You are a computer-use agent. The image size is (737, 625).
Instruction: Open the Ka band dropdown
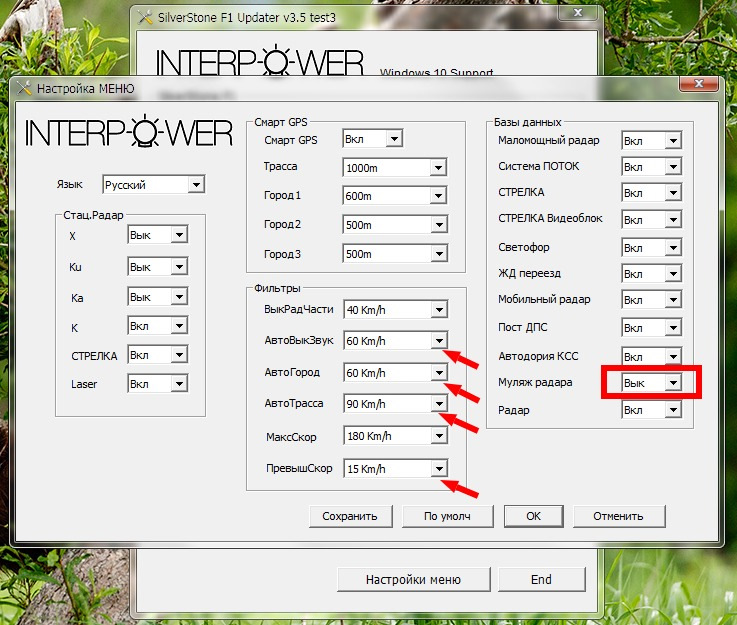157,297
